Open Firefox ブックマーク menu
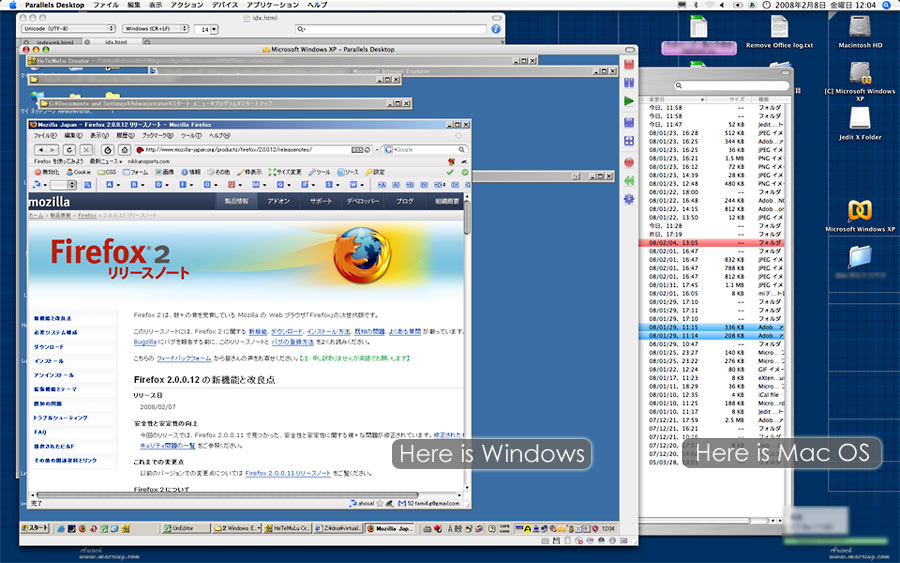Screen dimensions: 900x563 (157, 136)
